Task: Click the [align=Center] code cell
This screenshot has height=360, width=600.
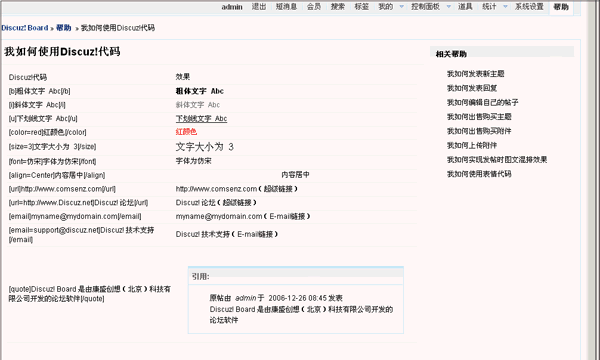Action: [x=57, y=175]
